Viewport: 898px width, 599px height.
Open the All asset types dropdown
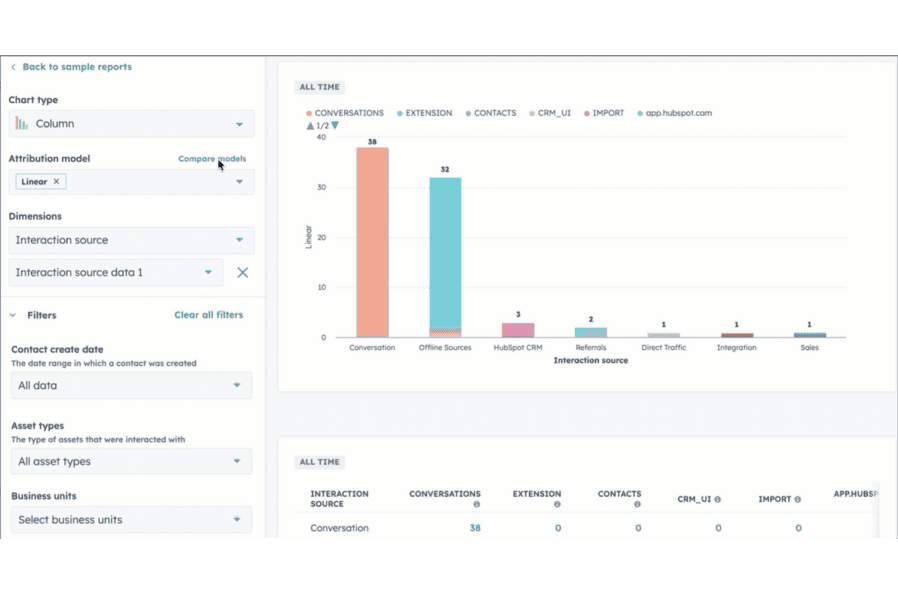coord(131,461)
